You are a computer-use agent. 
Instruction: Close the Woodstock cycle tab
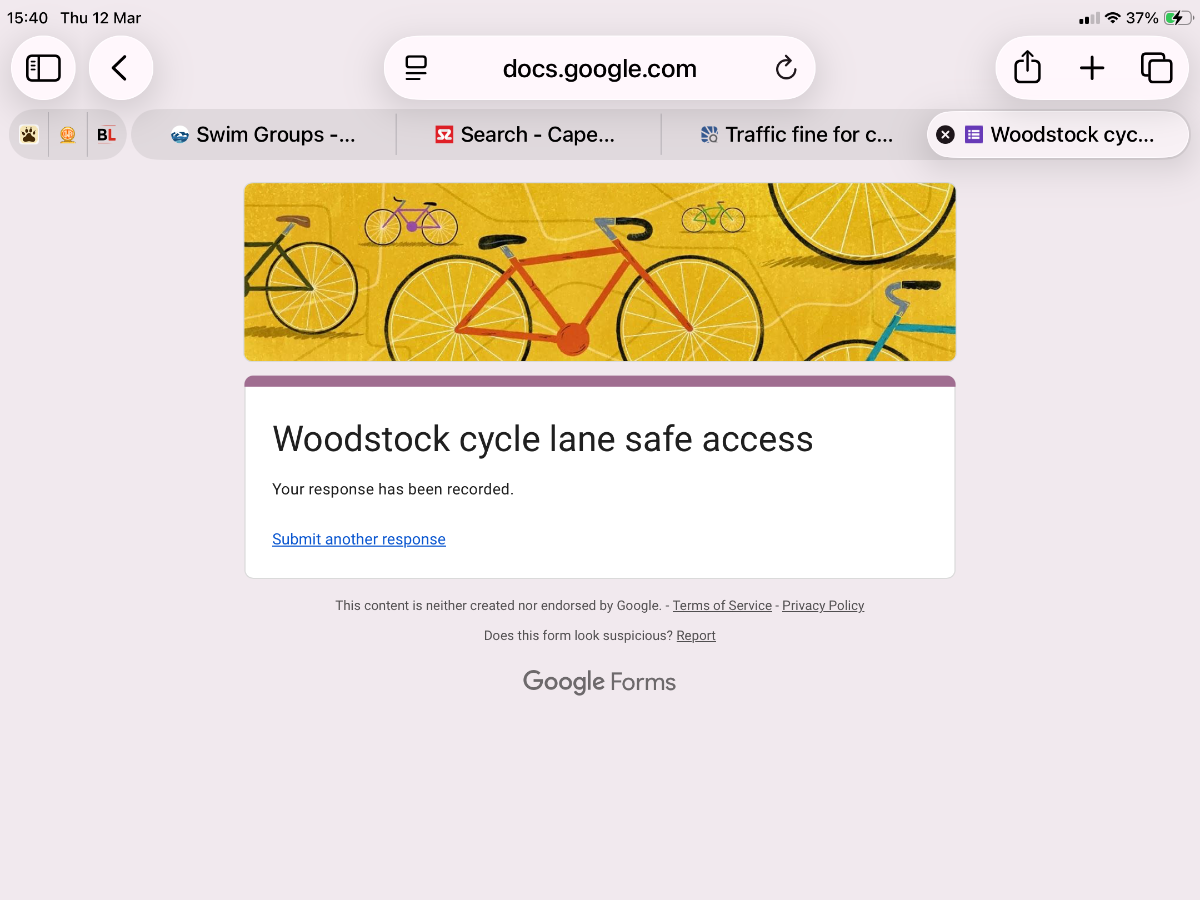point(945,135)
